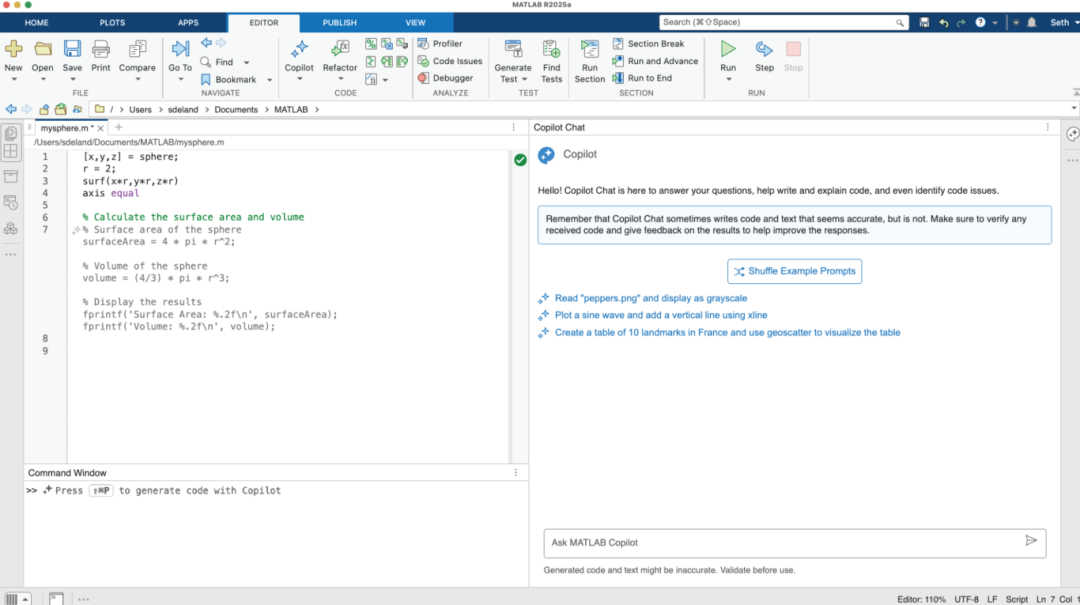
Task: Navigate back arrow in address bar
Action: coord(11,110)
